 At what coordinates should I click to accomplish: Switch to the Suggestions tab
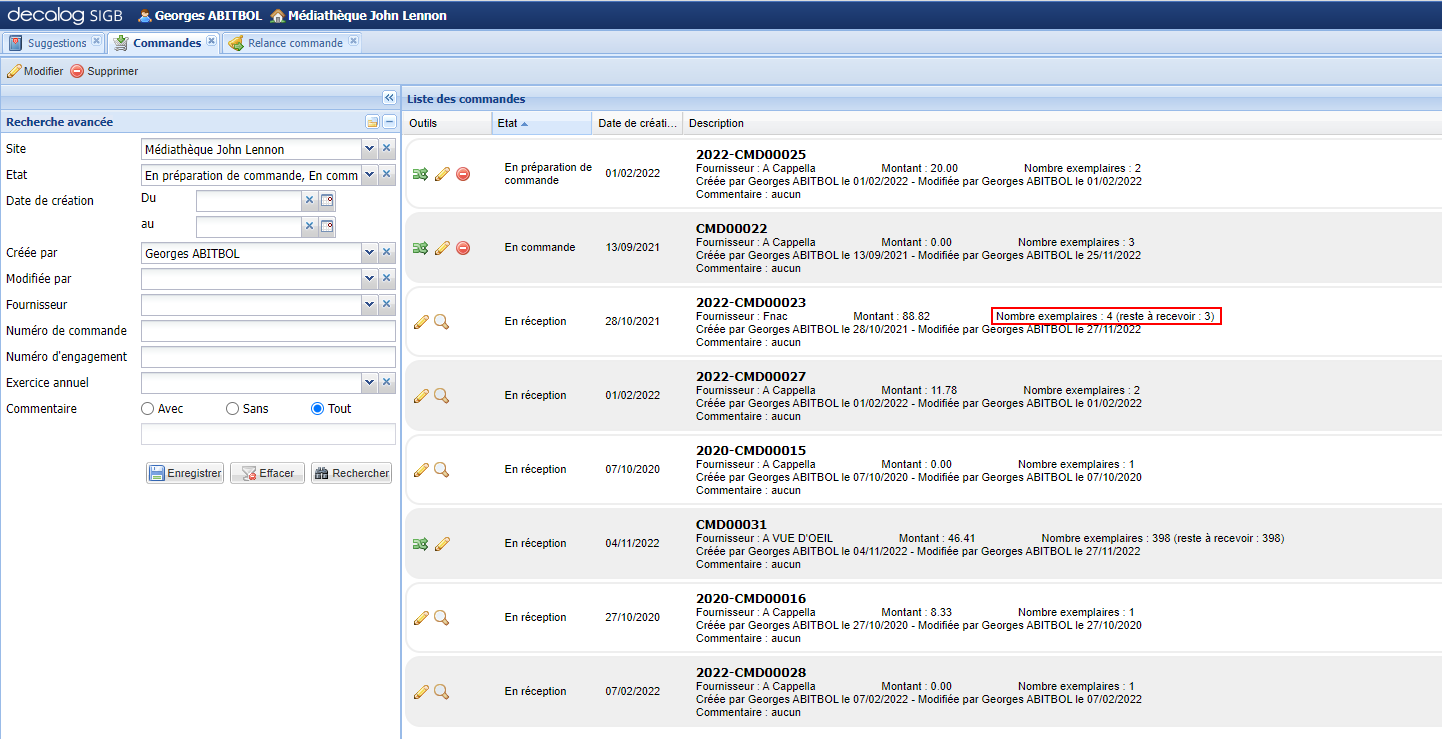54,42
